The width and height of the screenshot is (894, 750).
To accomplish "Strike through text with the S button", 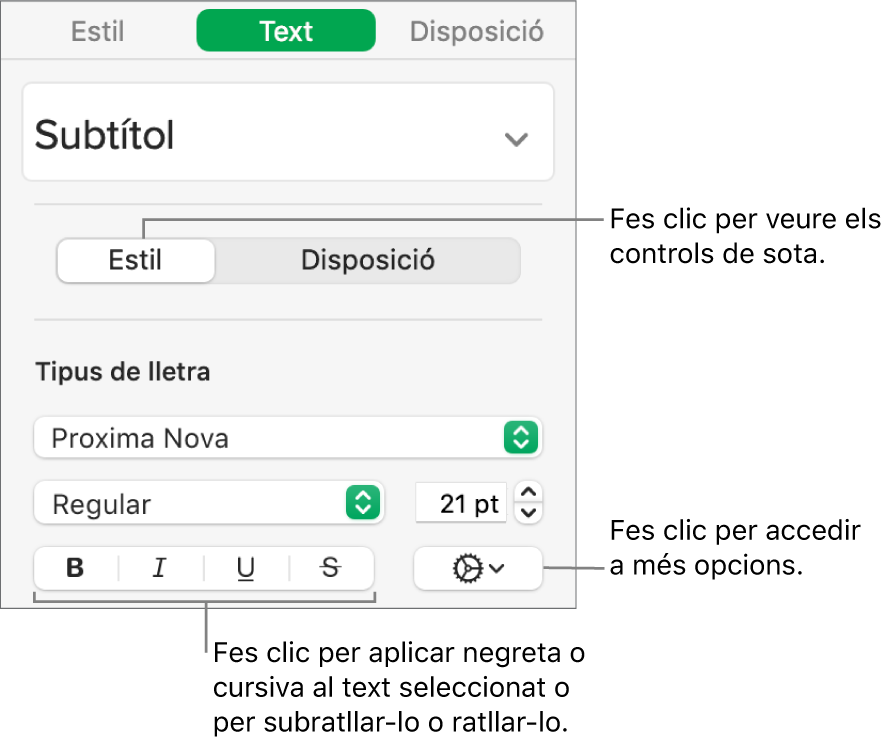I will pyautogui.click(x=331, y=568).
